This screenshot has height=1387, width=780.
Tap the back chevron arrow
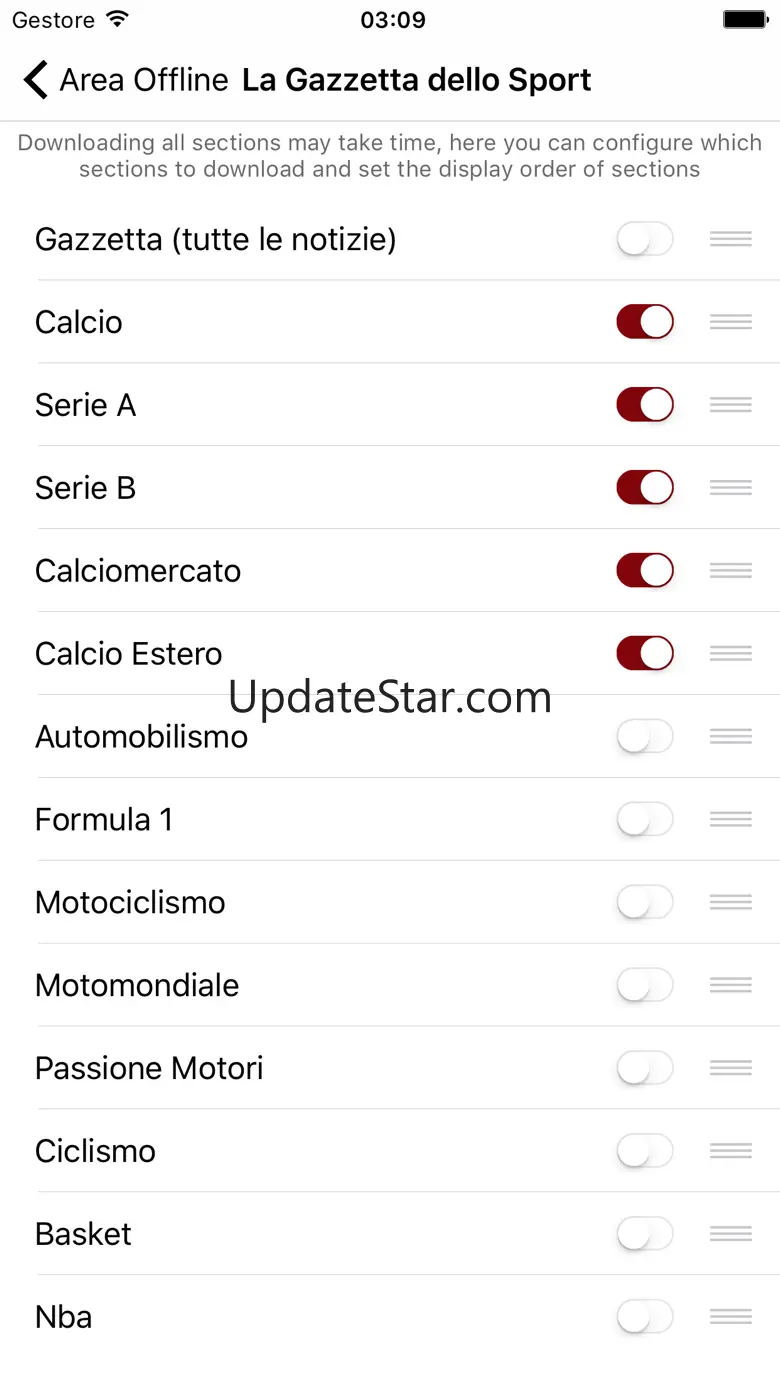click(36, 80)
